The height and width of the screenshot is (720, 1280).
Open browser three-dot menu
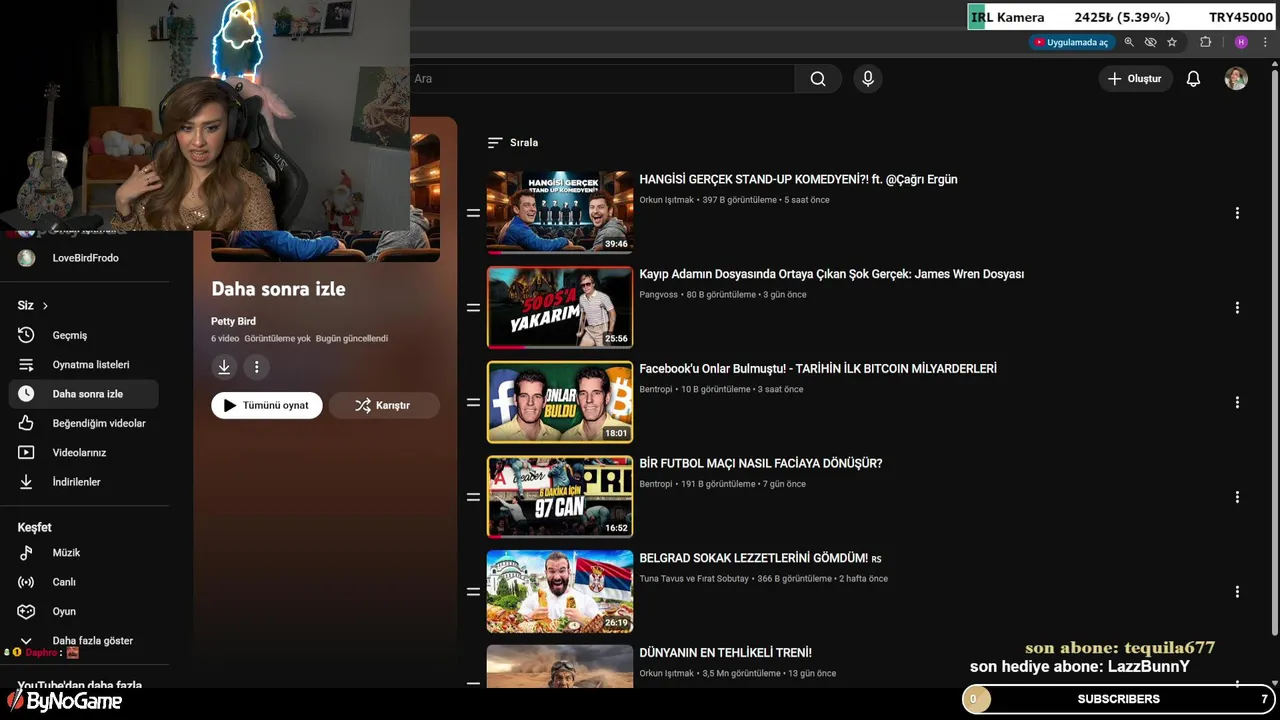tap(1265, 42)
